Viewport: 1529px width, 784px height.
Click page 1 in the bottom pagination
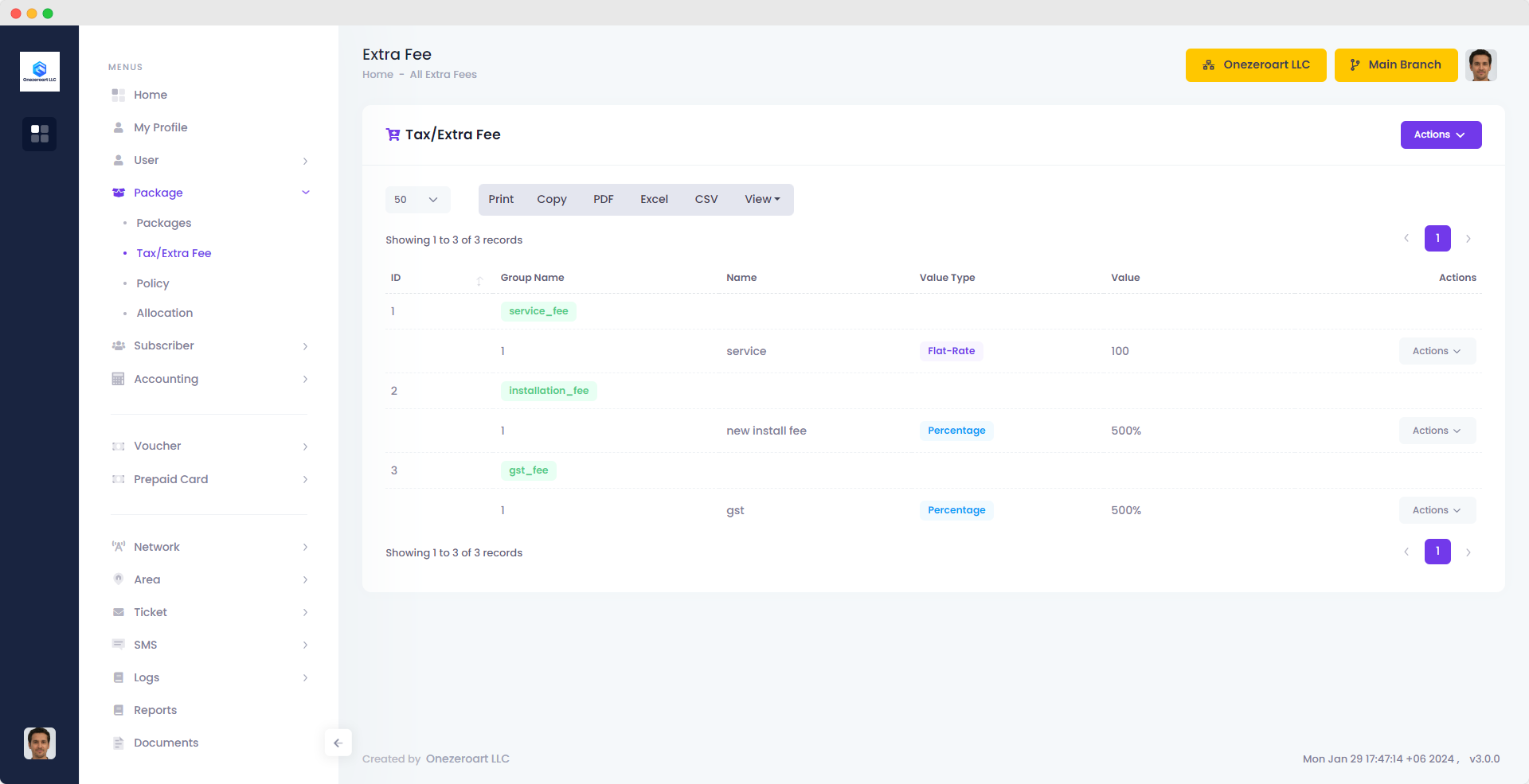pyautogui.click(x=1437, y=552)
